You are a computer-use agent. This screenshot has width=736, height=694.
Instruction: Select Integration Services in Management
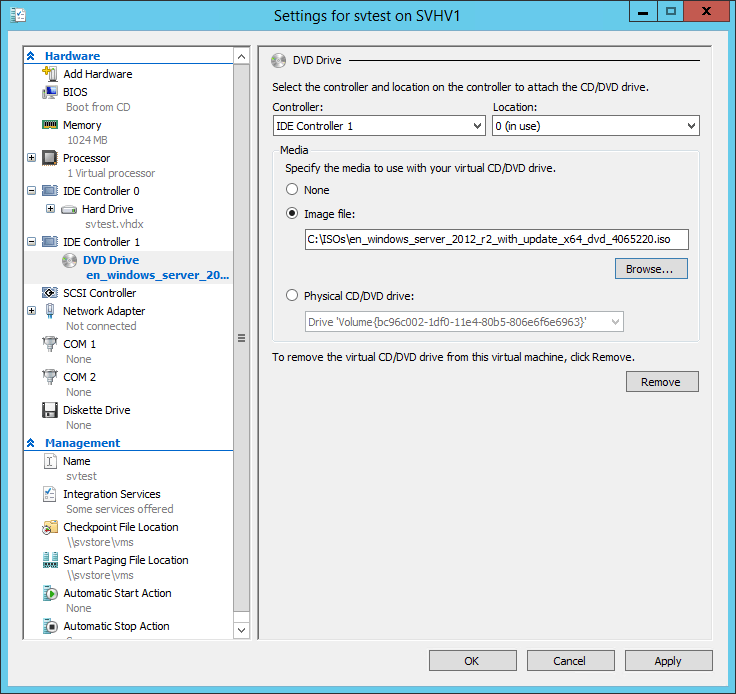pyautogui.click(x=112, y=494)
